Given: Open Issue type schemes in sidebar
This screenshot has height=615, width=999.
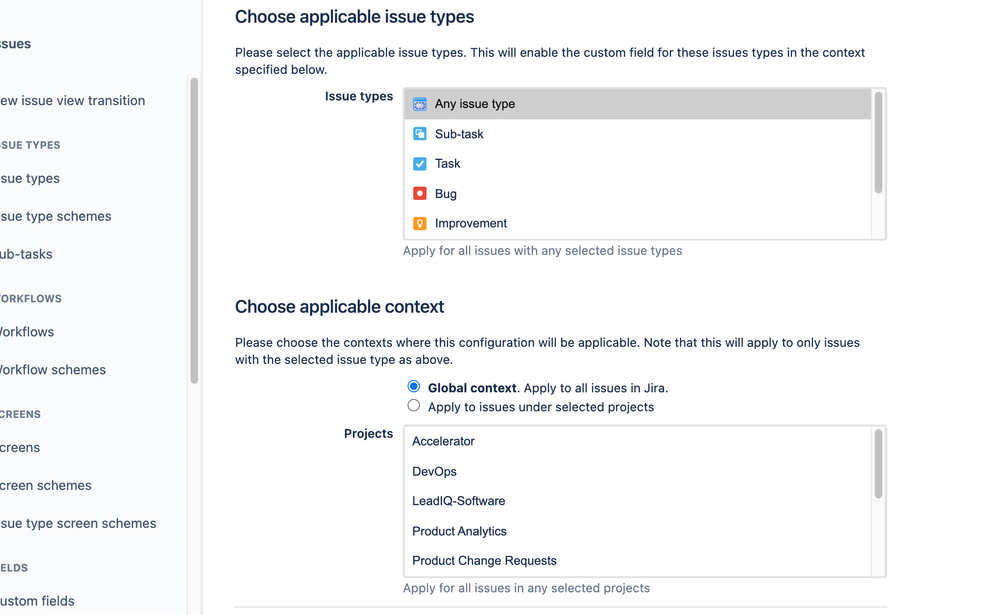Looking at the screenshot, I should pos(56,216).
